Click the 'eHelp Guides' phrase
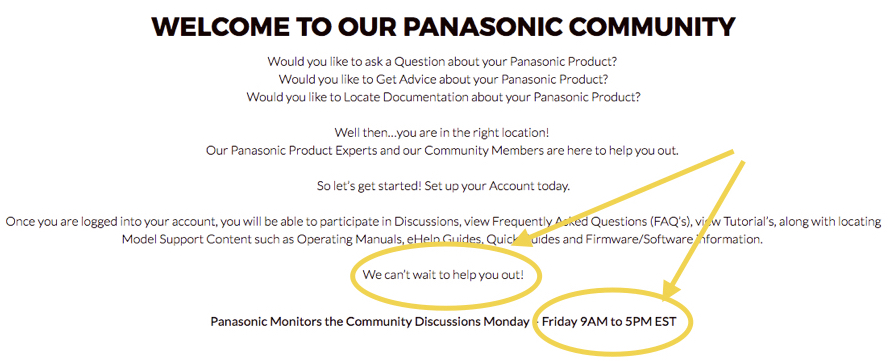Screen dimensions: 888x361 [x=439, y=239]
